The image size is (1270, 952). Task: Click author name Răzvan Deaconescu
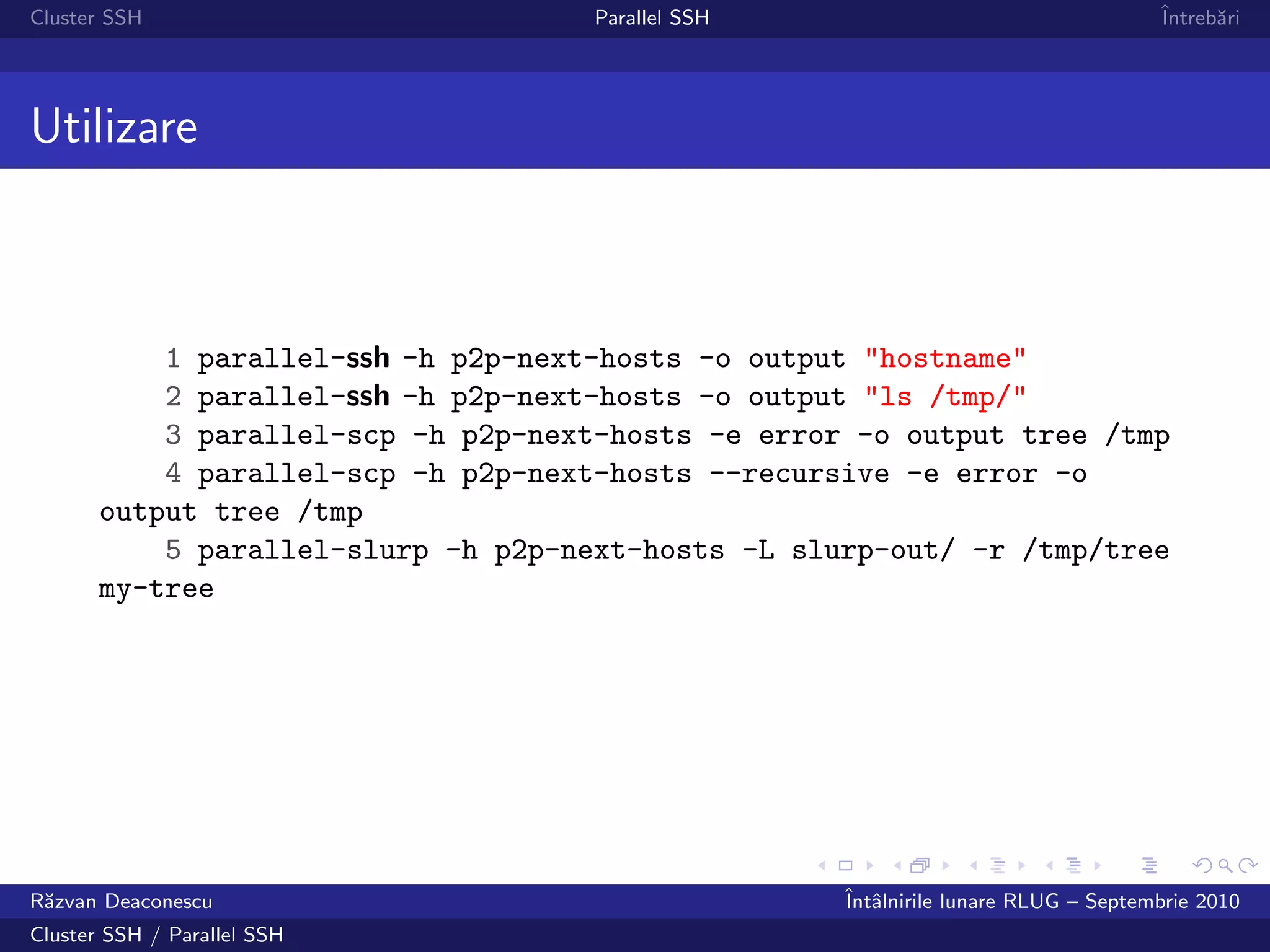(x=122, y=901)
